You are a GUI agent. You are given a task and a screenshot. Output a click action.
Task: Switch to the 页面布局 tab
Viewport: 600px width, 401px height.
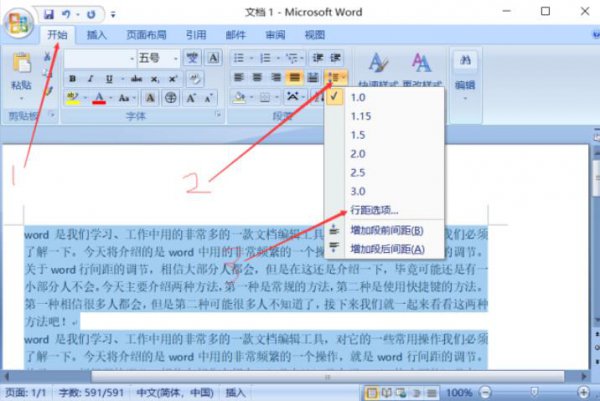click(146, 35)
